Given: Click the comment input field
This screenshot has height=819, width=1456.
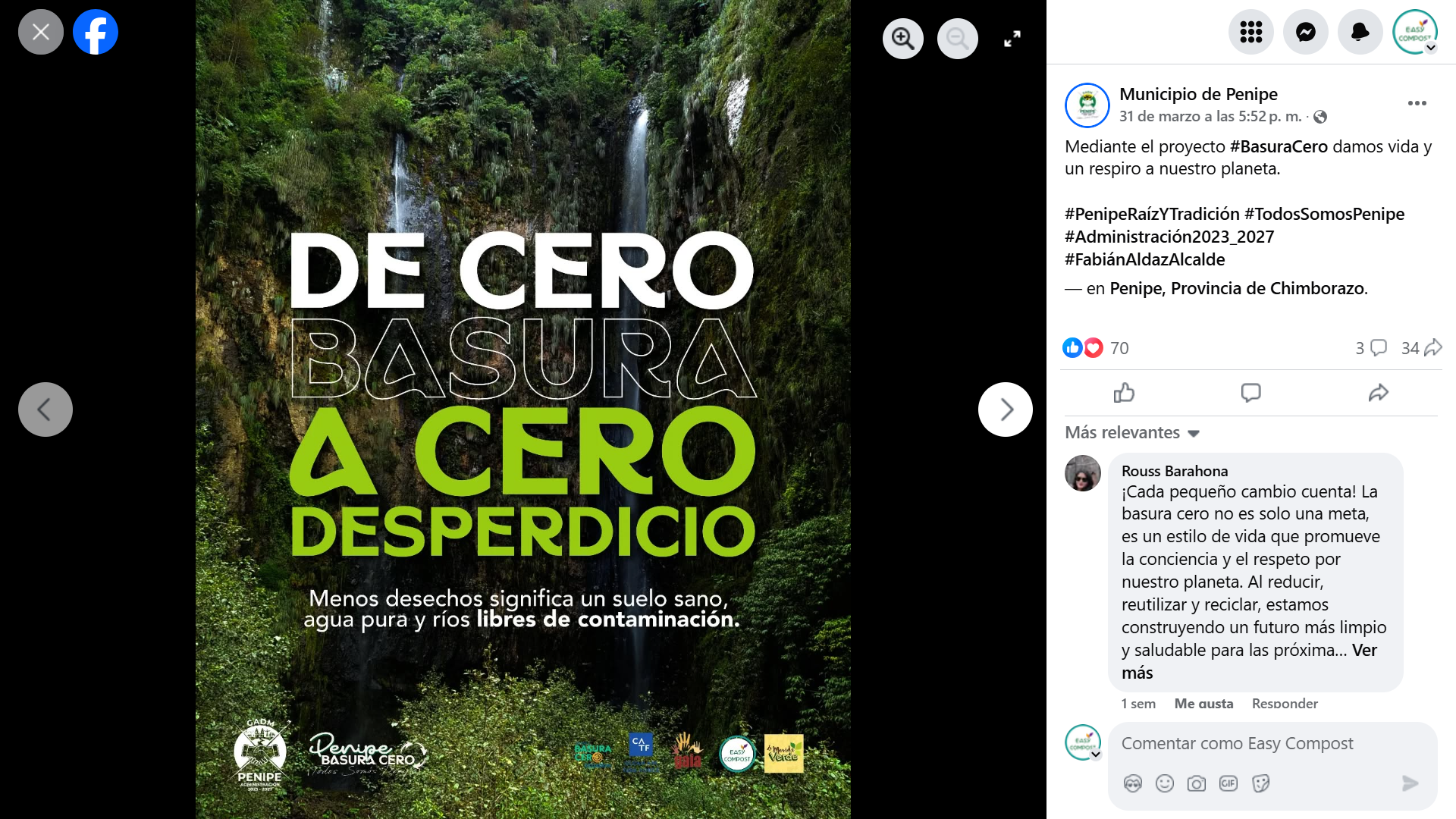Looking at the screenshot, I should tap(1262, 743).
